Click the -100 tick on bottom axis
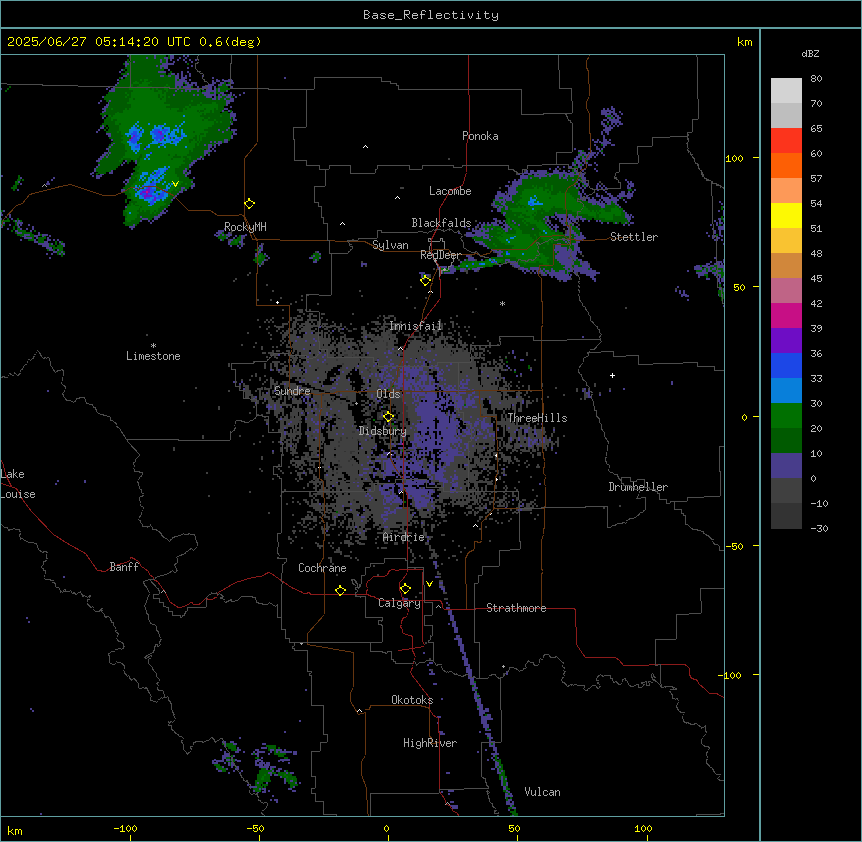The height and width of the screenshot is (842, 862). coord(125,828)
